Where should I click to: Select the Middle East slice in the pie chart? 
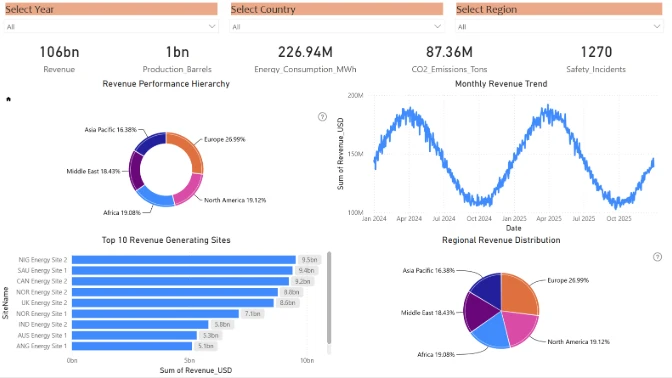click(x=478, y=312)
